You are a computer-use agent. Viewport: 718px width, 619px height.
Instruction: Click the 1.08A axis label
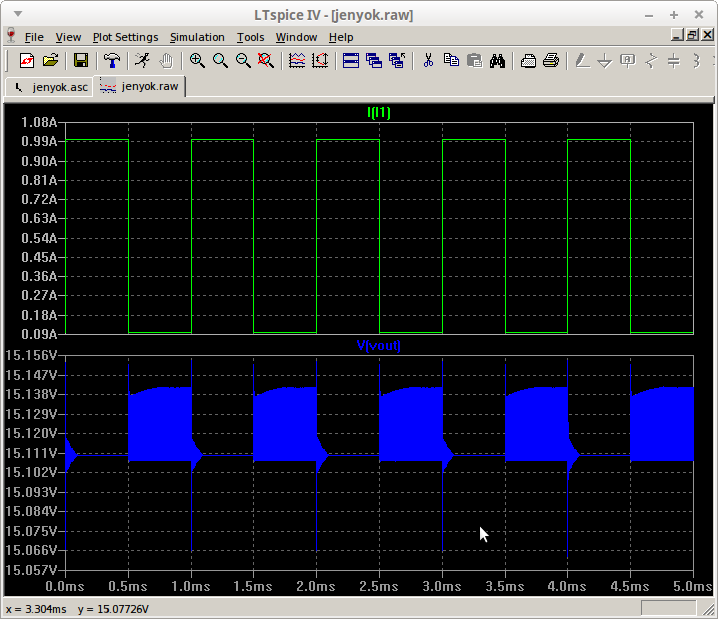coord(39,123)
